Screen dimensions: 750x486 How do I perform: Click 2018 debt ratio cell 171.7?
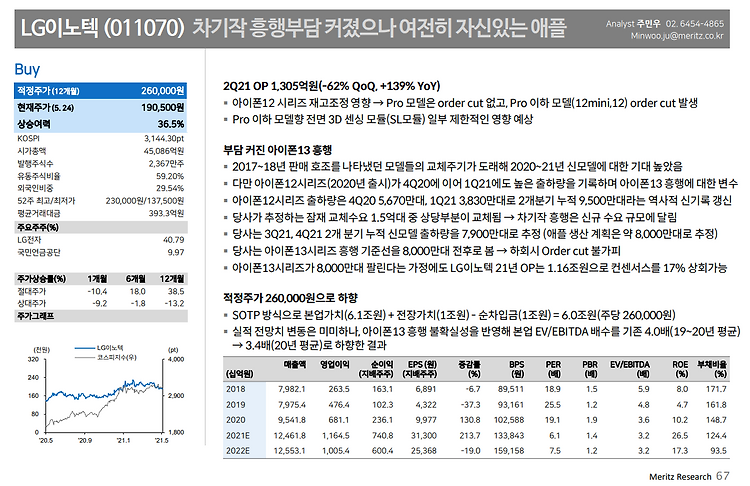pos(716,389)
